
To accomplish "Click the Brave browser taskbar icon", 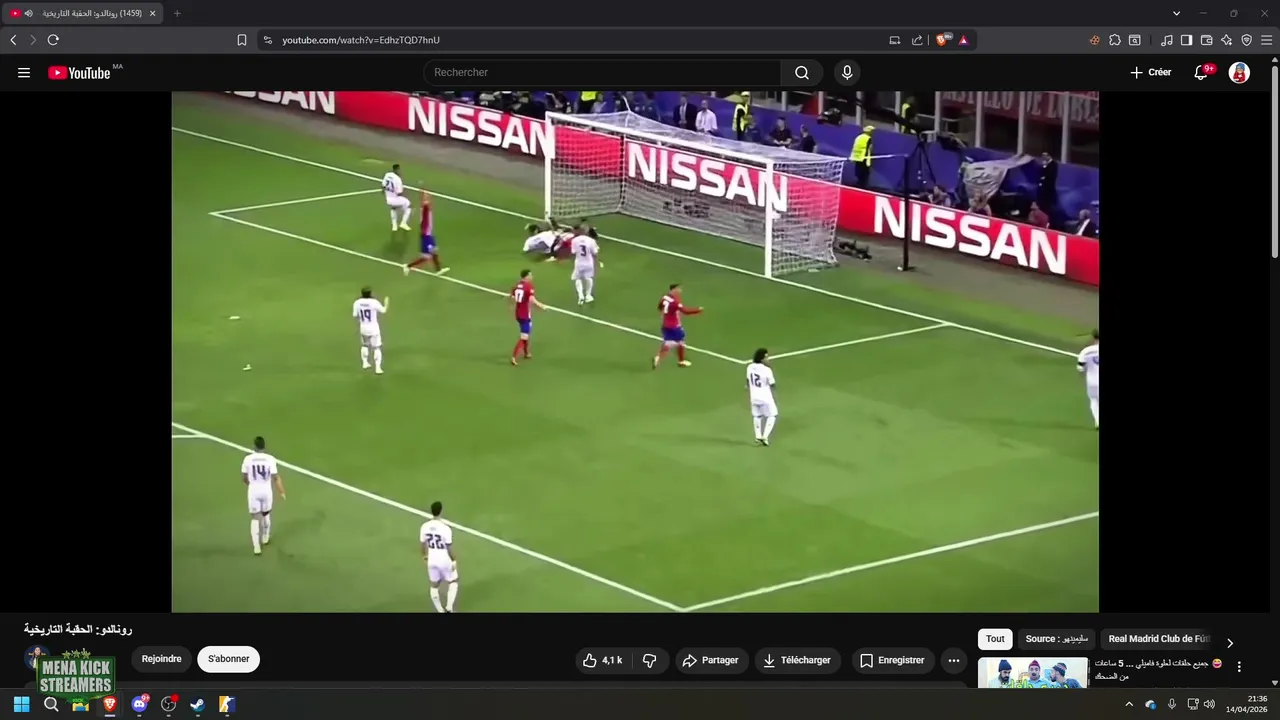I will 110,704.
